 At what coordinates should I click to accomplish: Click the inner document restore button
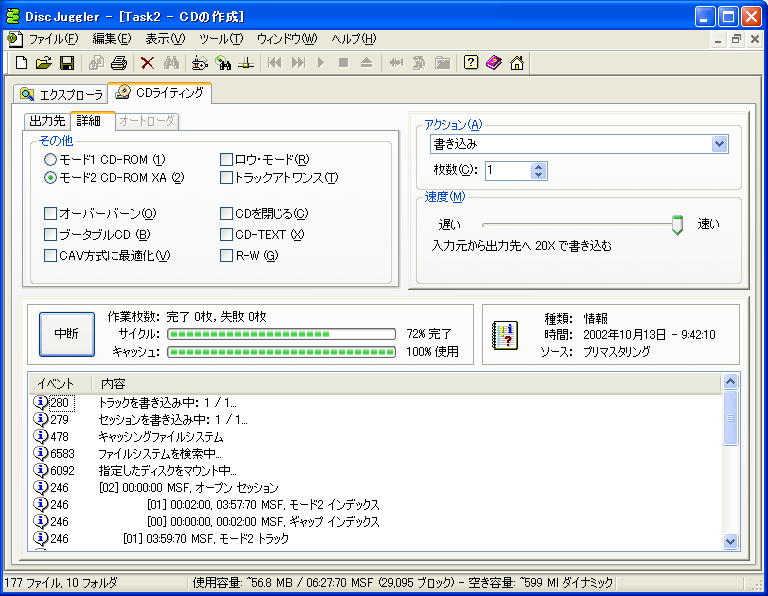(736, 40)
